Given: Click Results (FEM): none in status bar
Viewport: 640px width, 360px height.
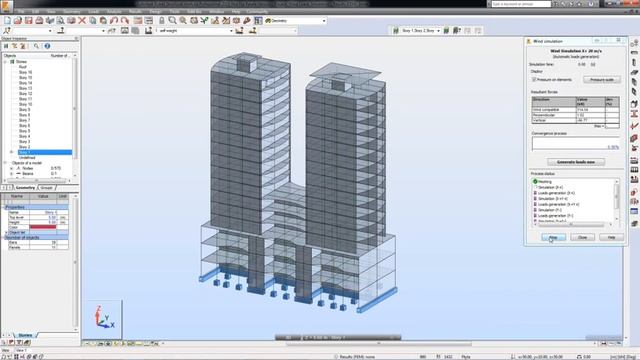Looking at the screenshot, I should (357, 357).
